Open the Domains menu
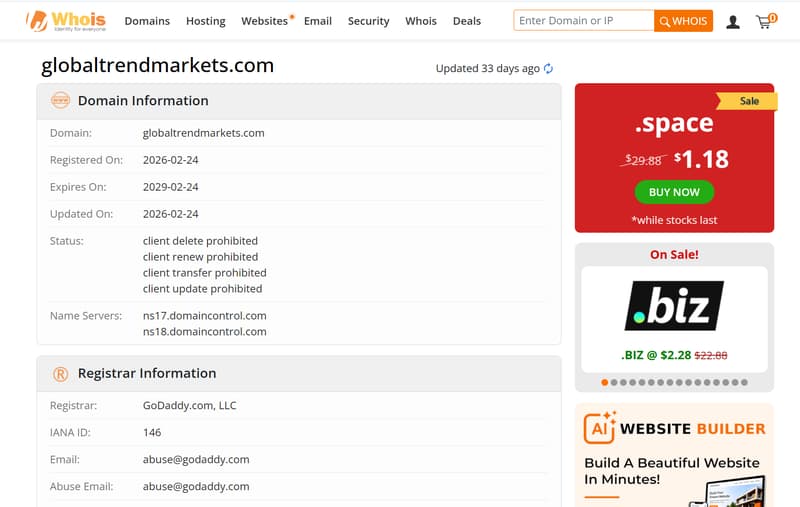The width and height of the screenshot is (800, 507). coord(147,21)
